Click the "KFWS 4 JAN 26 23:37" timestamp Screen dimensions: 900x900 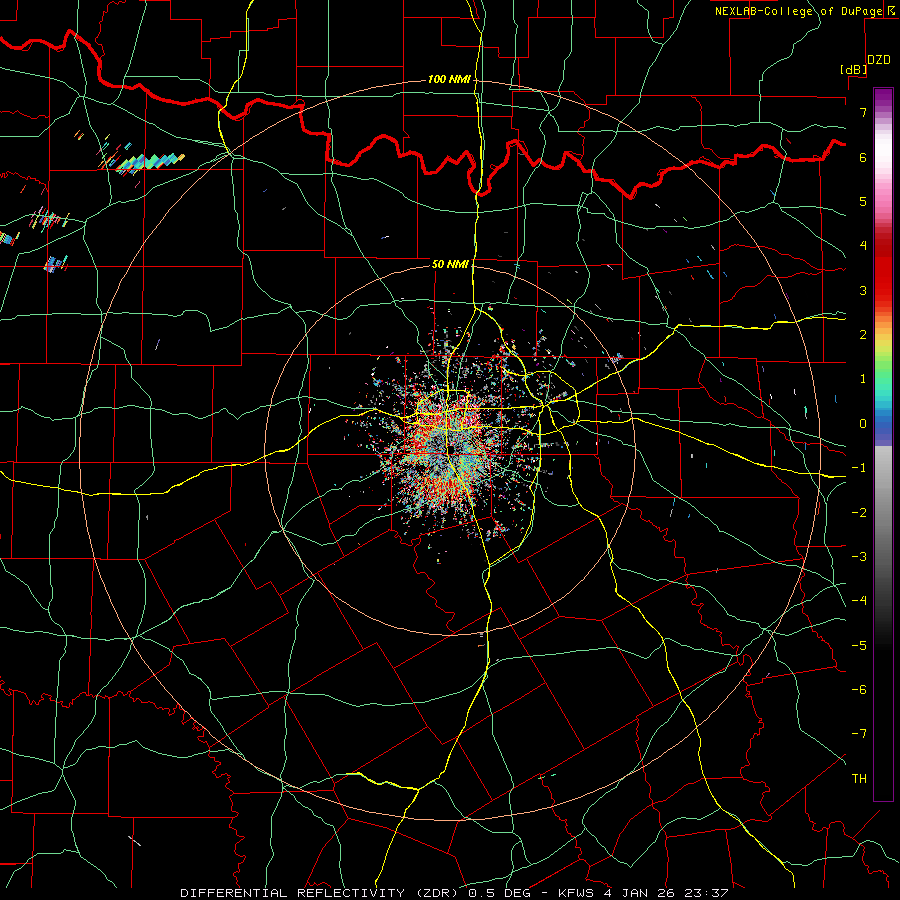[x=643, y=893]
